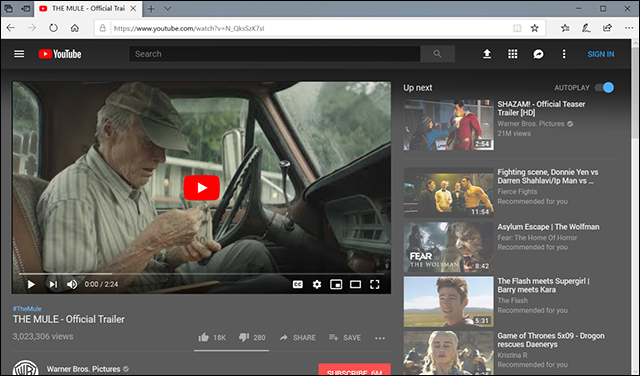This screenshot has width=640, height=376.
Task: Open the Flash meets Supergirl thumbnail
Action: click(449, 302)
